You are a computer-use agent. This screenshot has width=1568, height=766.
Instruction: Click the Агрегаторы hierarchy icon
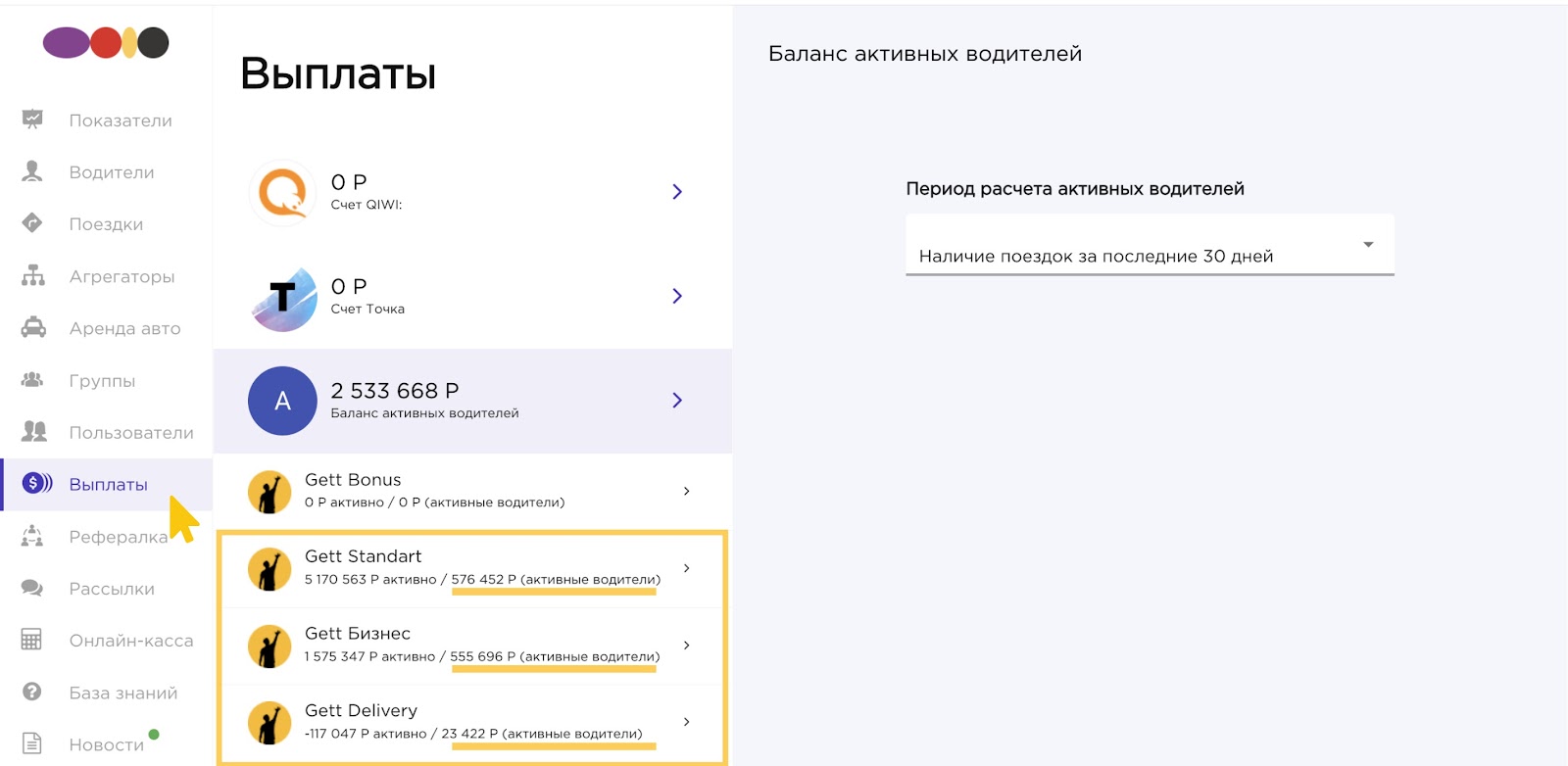pyautogui.click(x=33, y=275)
